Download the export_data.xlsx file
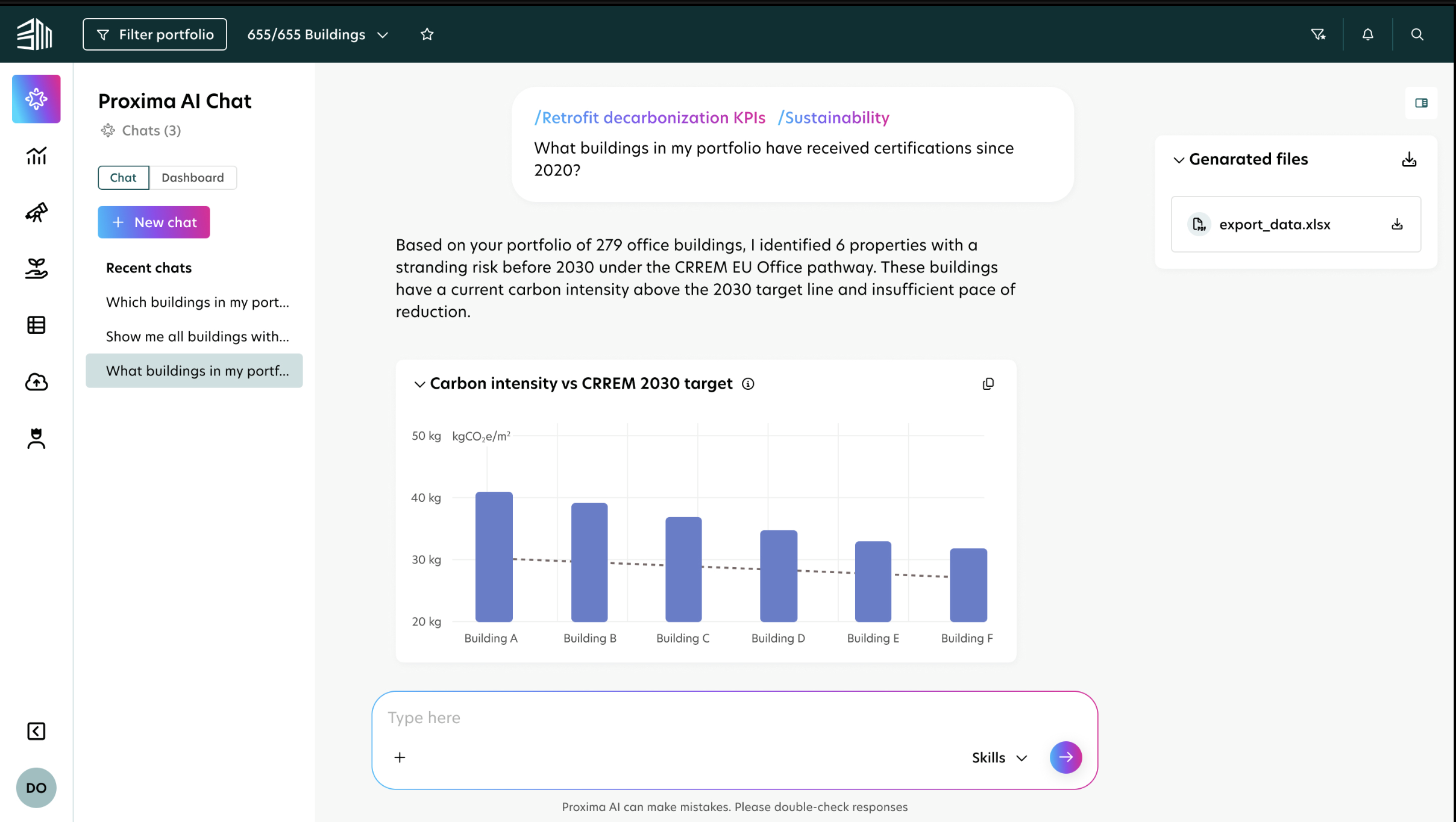Image resolution: width=1456 pixels, height=822 pixels. click(x=1397, y=224)
